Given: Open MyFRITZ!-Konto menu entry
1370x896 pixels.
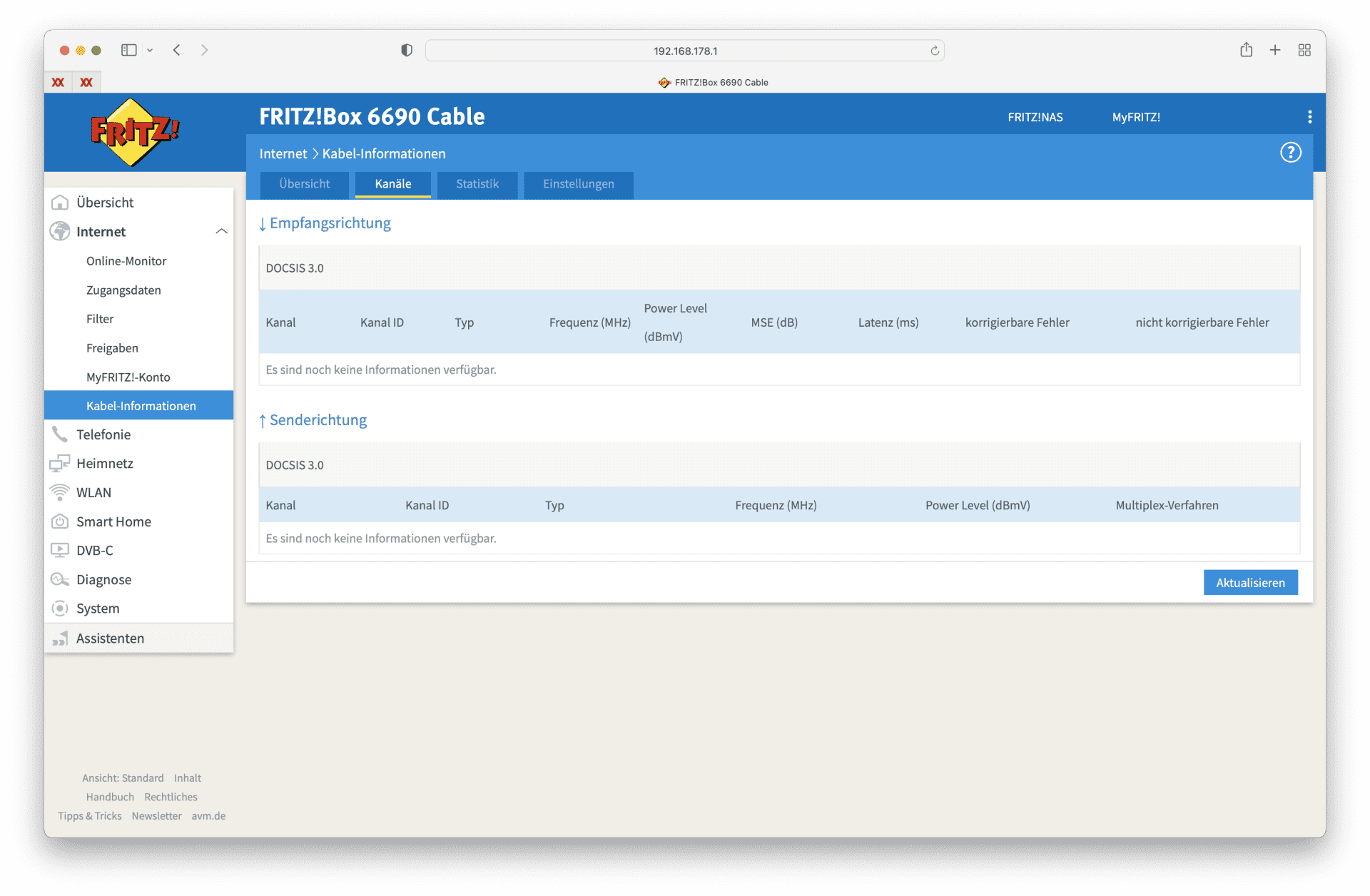Looking at the screenshot, I should 128,377.
